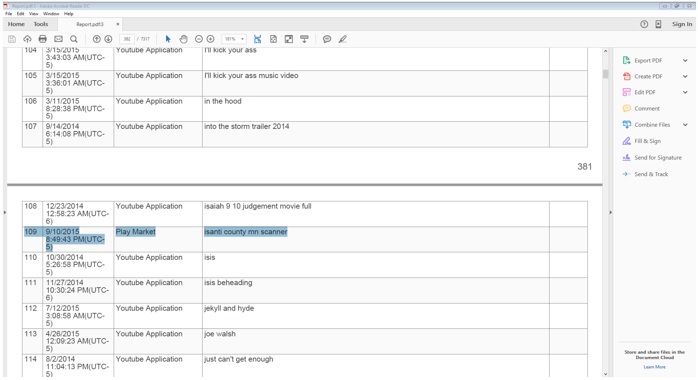Image resolution: width=698 pixels, height=380 pixels.
Task: Open the Edit menu
Action: 20,14
